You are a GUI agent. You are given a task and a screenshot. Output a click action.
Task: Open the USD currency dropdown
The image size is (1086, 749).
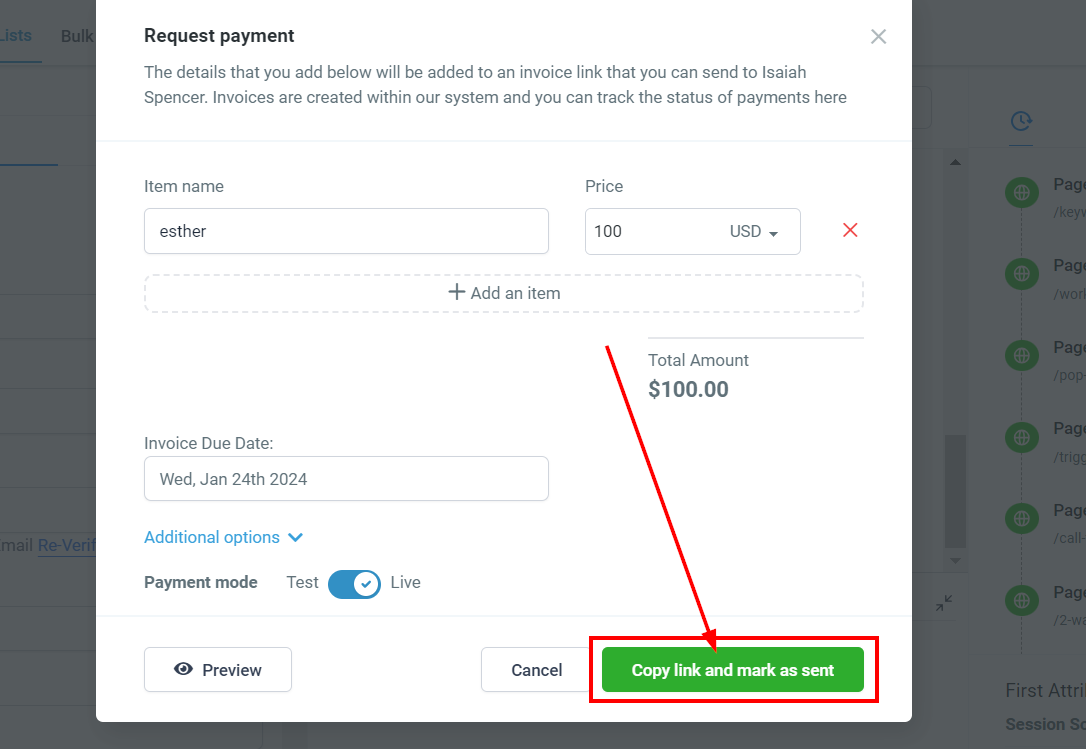tap(754, 231)
